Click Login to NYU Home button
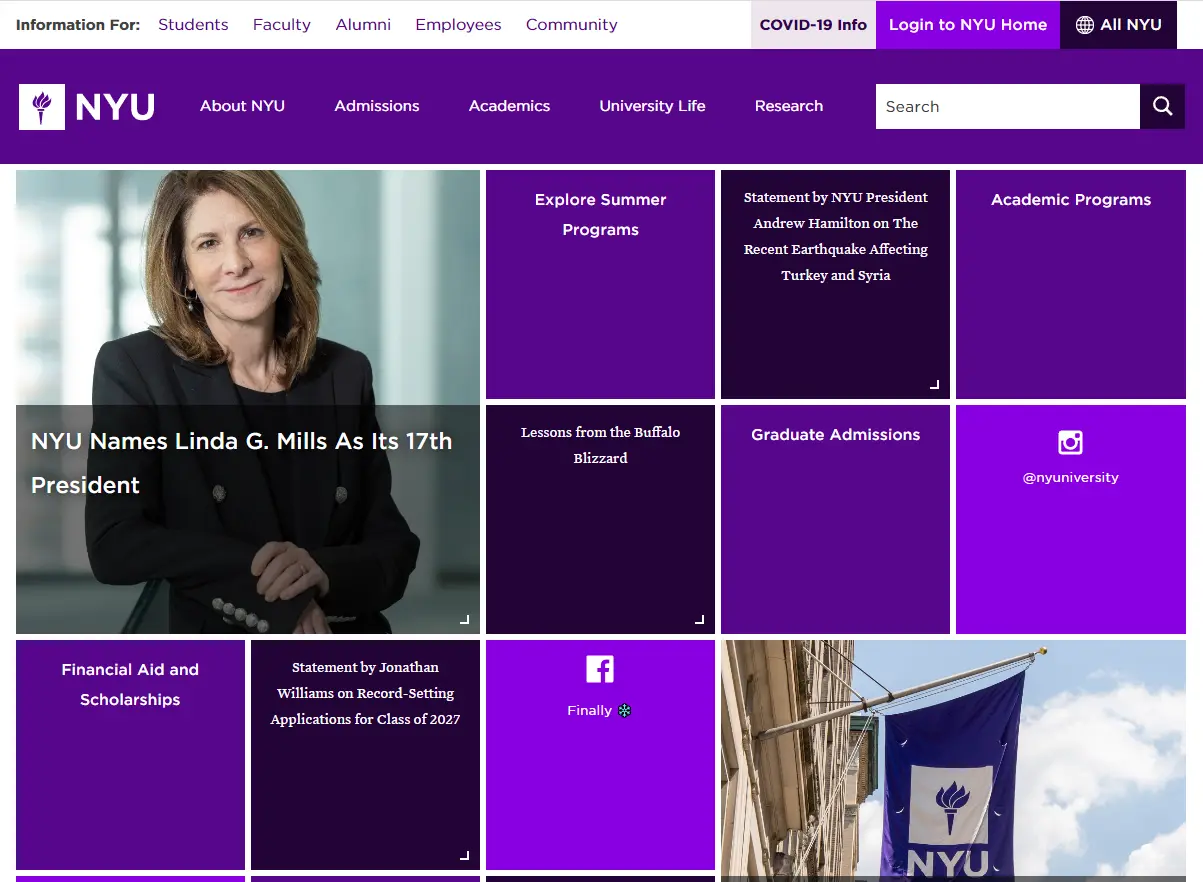Screen dimensions: 1203x882 (967, 25)
